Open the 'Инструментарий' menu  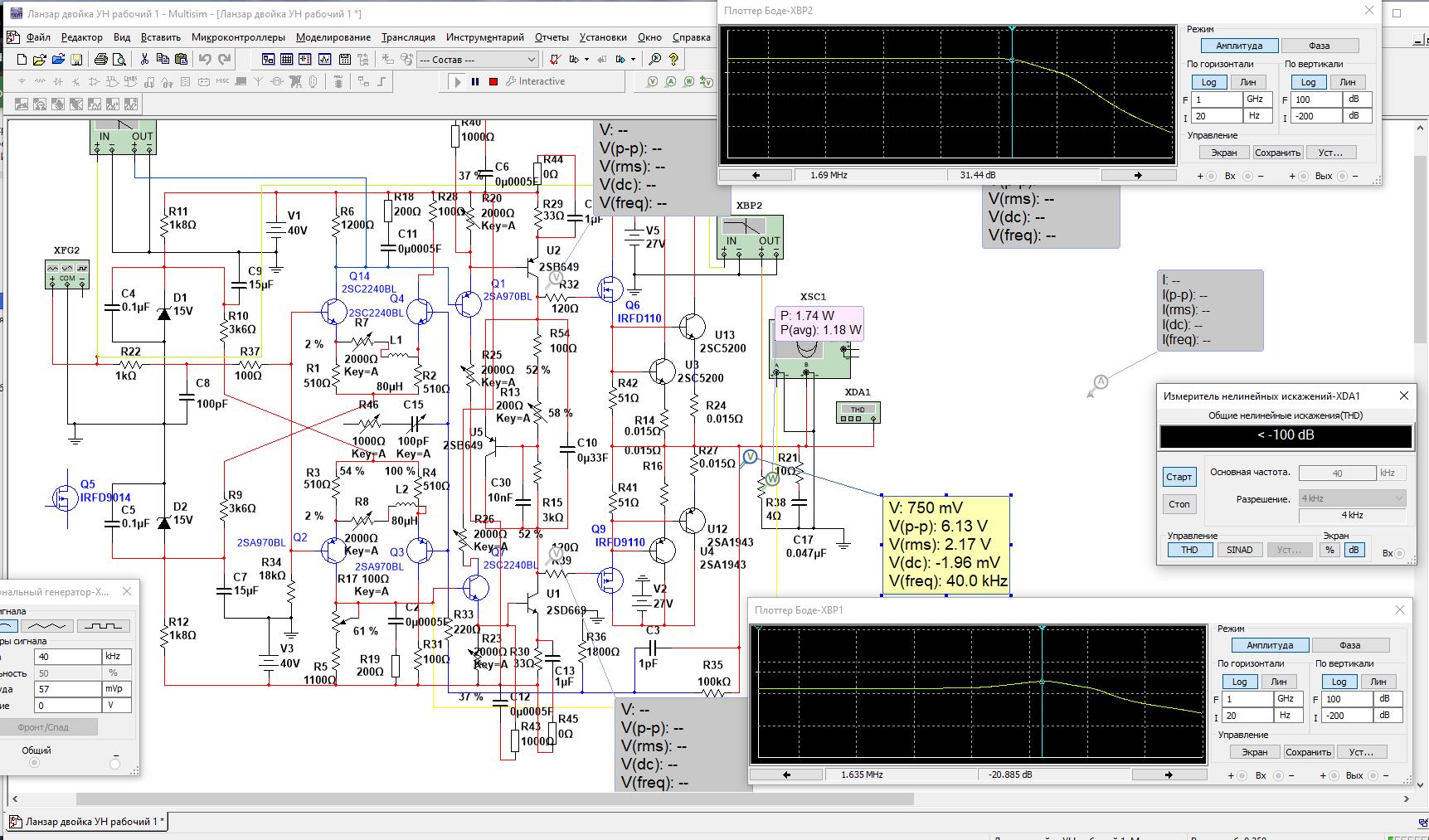click(484, 37)
